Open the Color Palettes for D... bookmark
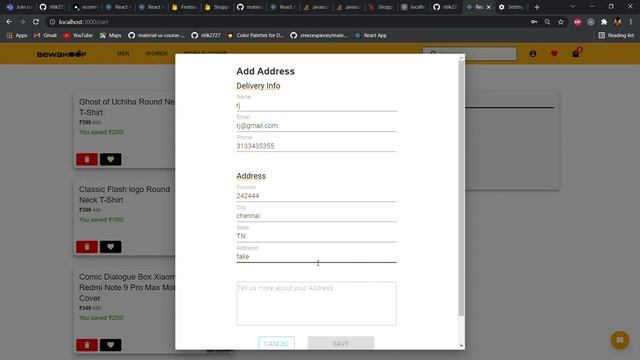Screen dimensions: 640x360 coord(256,36)
